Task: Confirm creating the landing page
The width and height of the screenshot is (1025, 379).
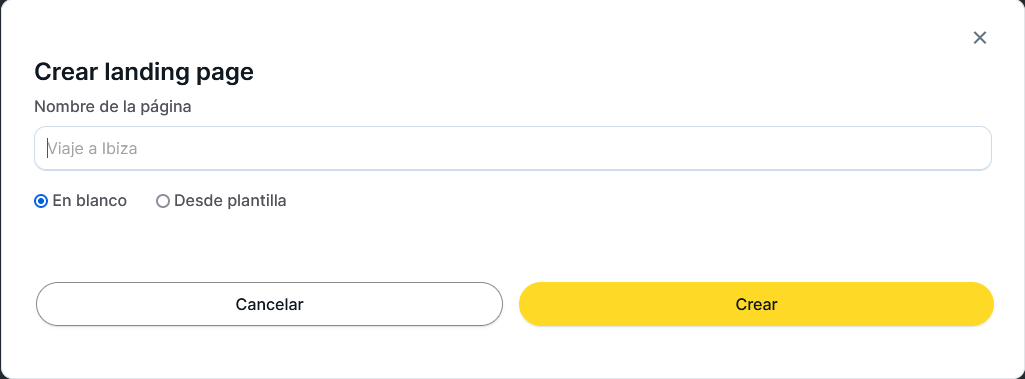Action: [756, 304]
